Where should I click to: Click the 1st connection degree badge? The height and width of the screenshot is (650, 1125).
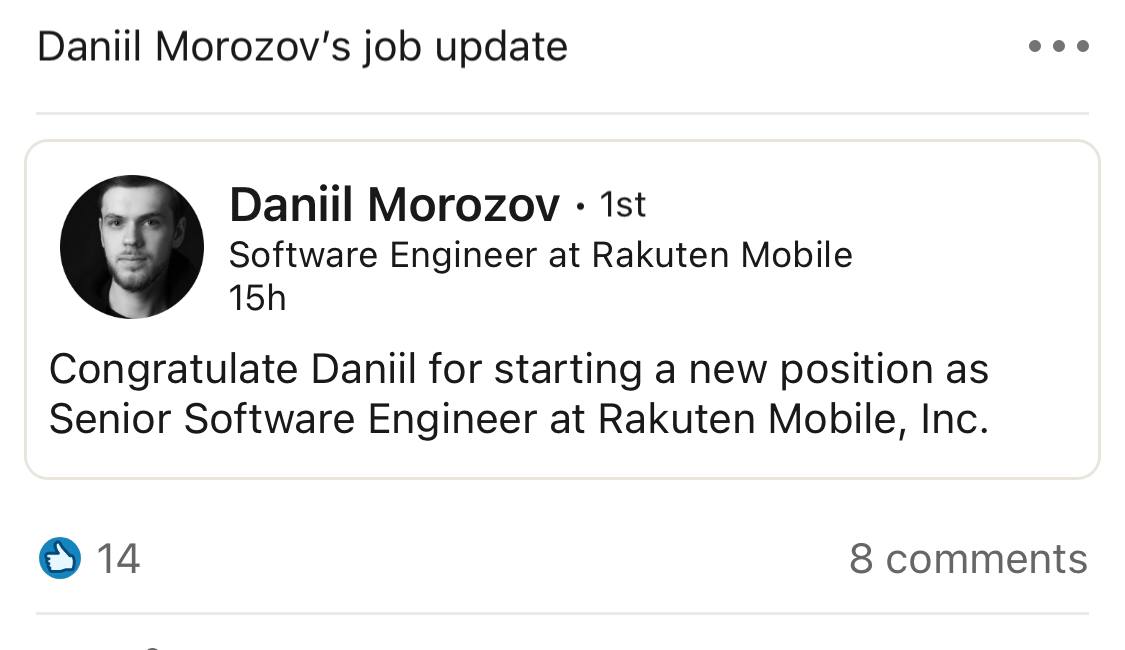click(622, 206)
